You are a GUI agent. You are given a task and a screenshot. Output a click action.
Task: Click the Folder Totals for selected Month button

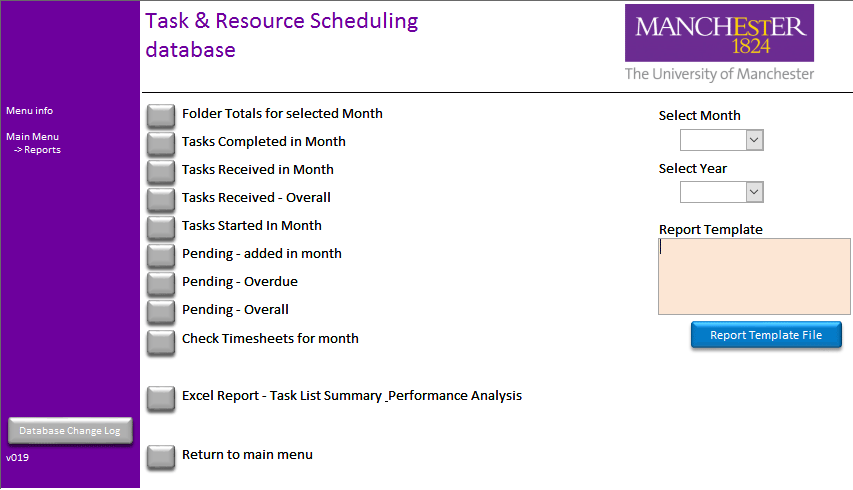tap(161, 116)
